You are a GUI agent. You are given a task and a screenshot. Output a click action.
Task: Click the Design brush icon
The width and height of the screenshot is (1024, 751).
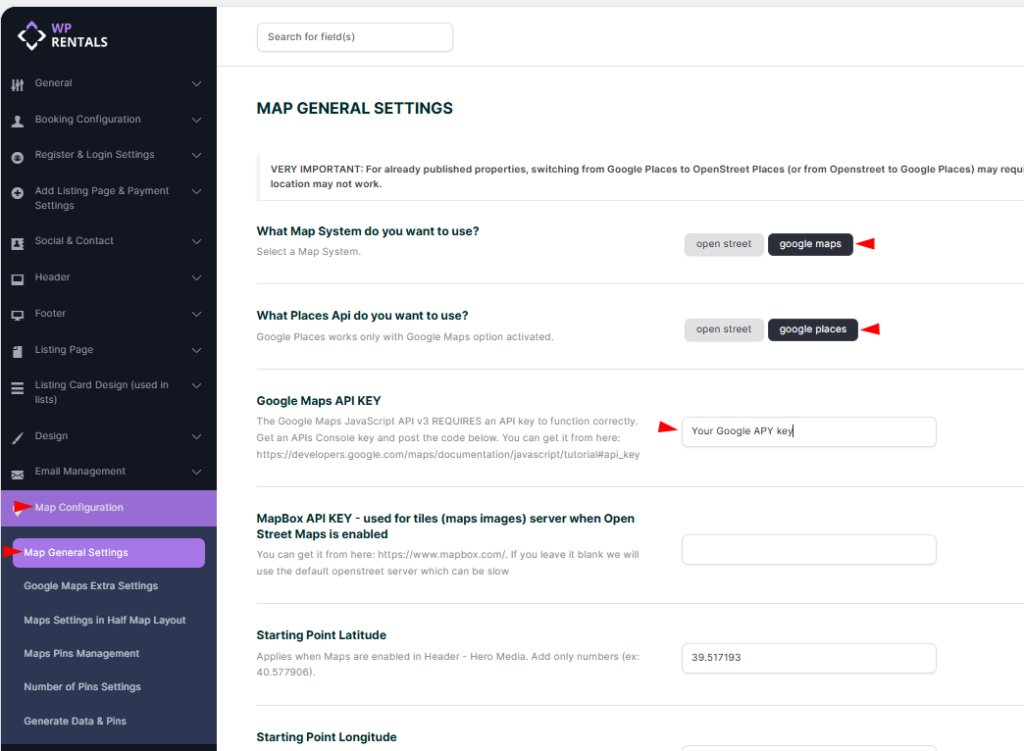18,438
